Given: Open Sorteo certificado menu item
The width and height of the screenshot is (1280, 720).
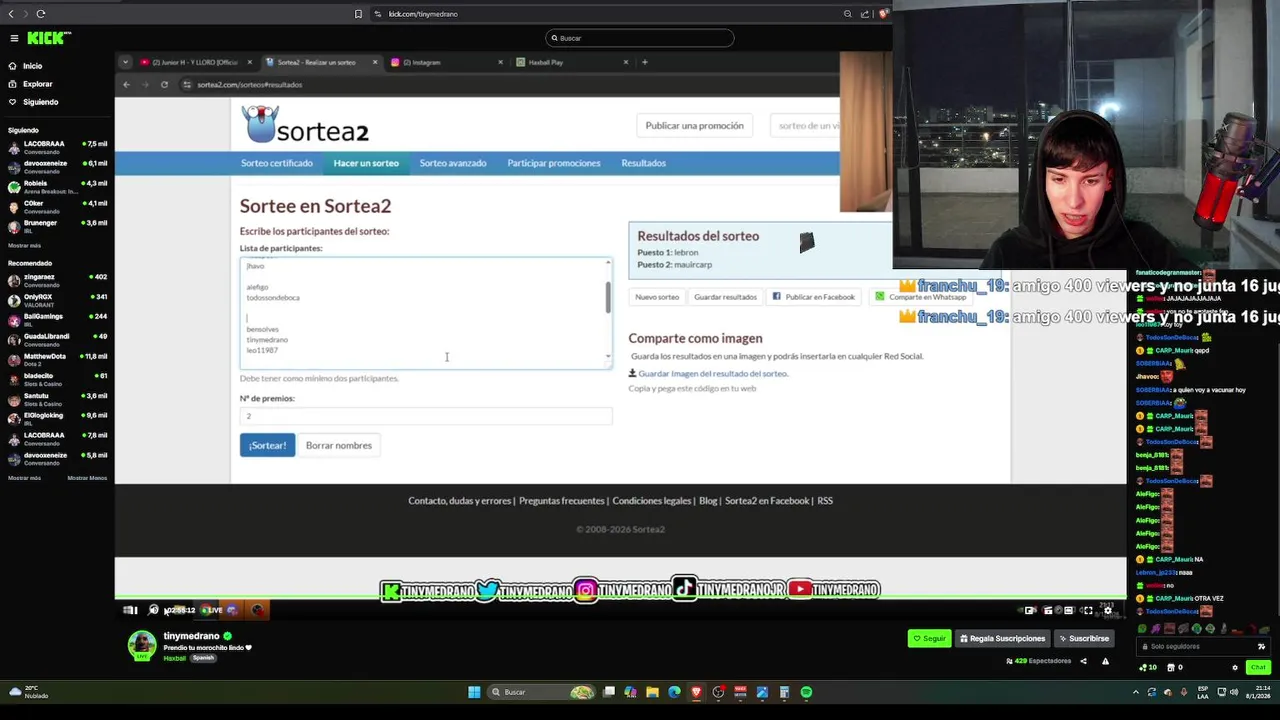Looking at the screenshot, I should tap(277, 163).
